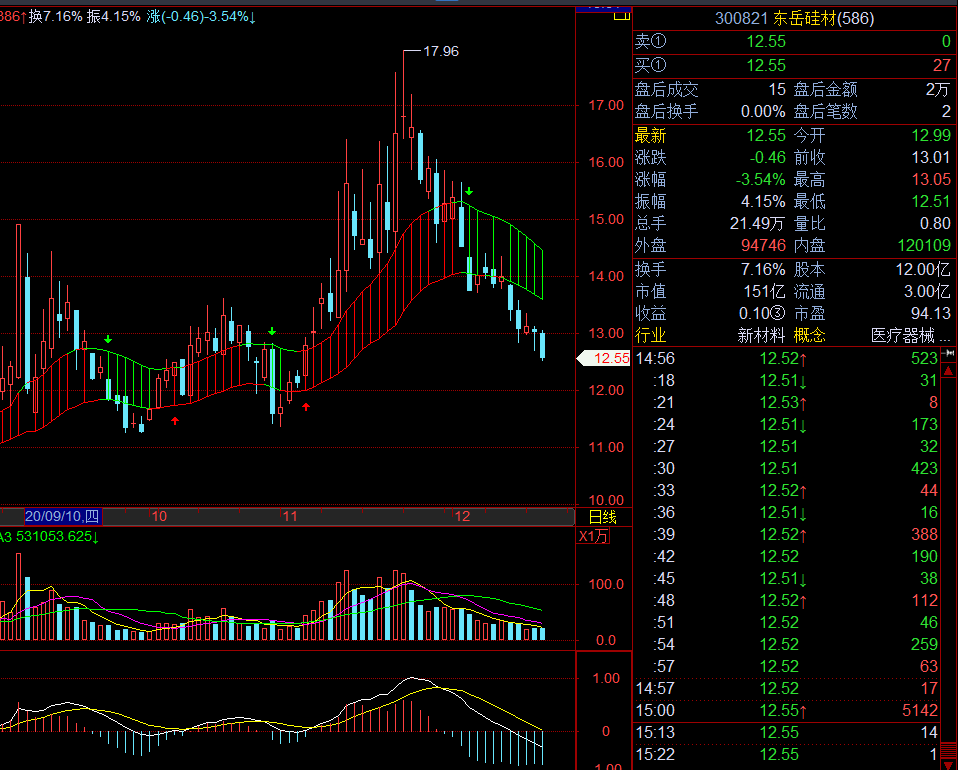The width and height of the screenshot is (958, 770).
Task: Click the 收益 value 0.10③
Action: point(762,313)
